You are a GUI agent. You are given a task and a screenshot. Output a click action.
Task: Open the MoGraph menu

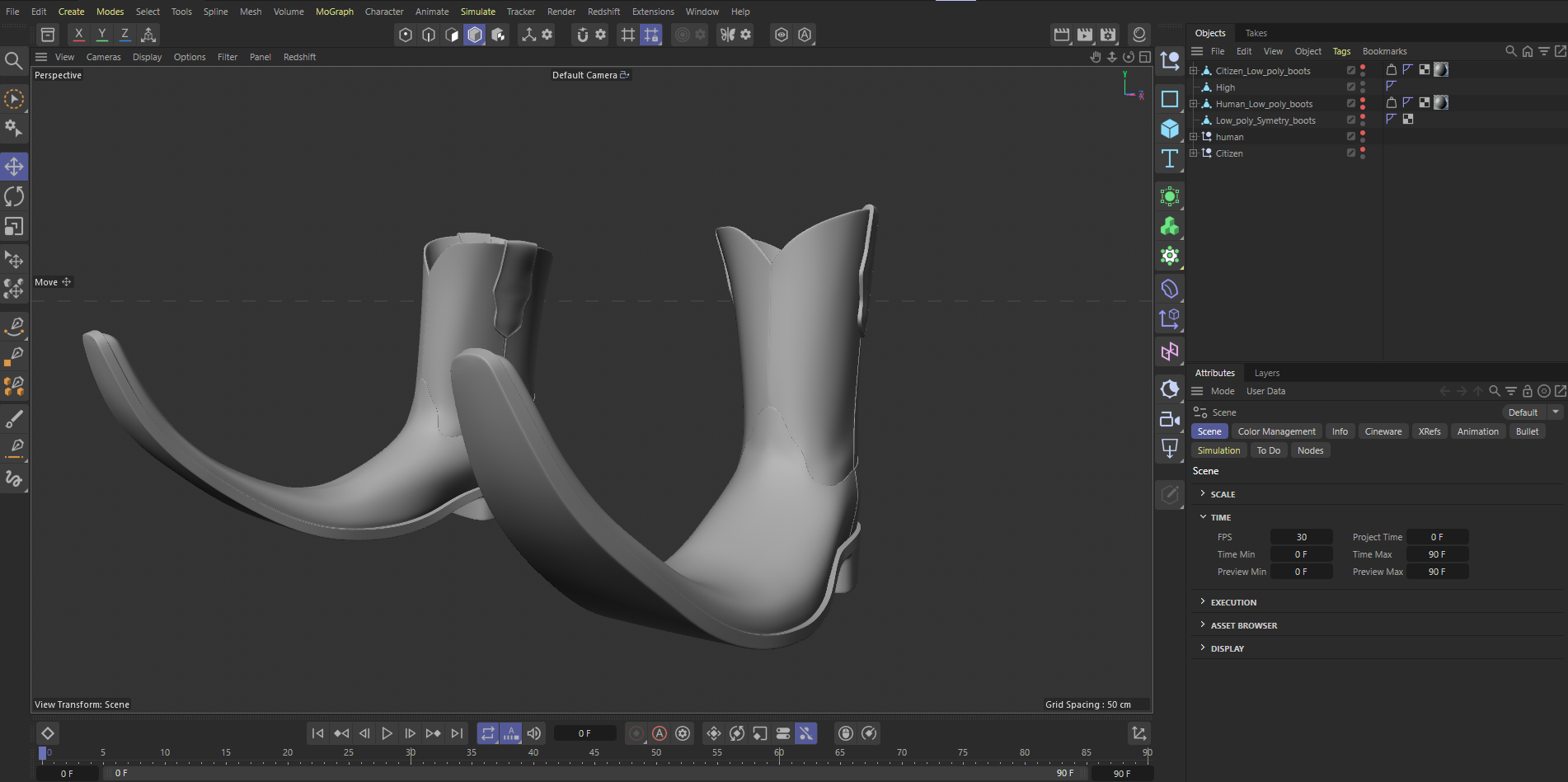pyautogui.click(x=334, y=12)
